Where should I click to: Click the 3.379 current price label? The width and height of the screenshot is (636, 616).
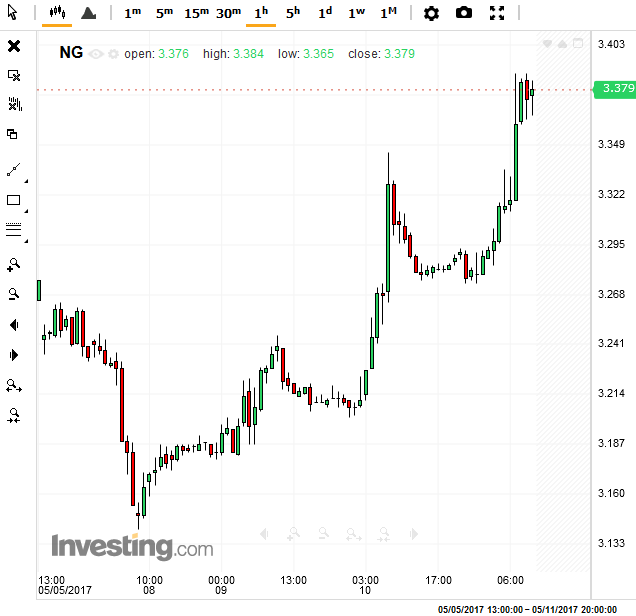pos(617,89)
